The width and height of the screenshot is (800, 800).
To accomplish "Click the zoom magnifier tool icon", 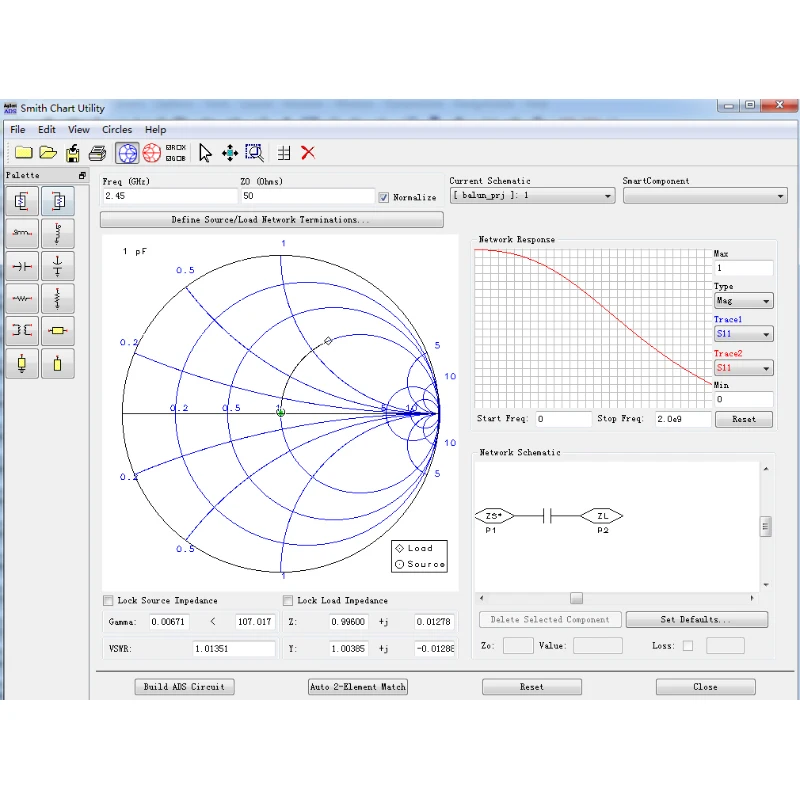I will click(x=255, y=153).
